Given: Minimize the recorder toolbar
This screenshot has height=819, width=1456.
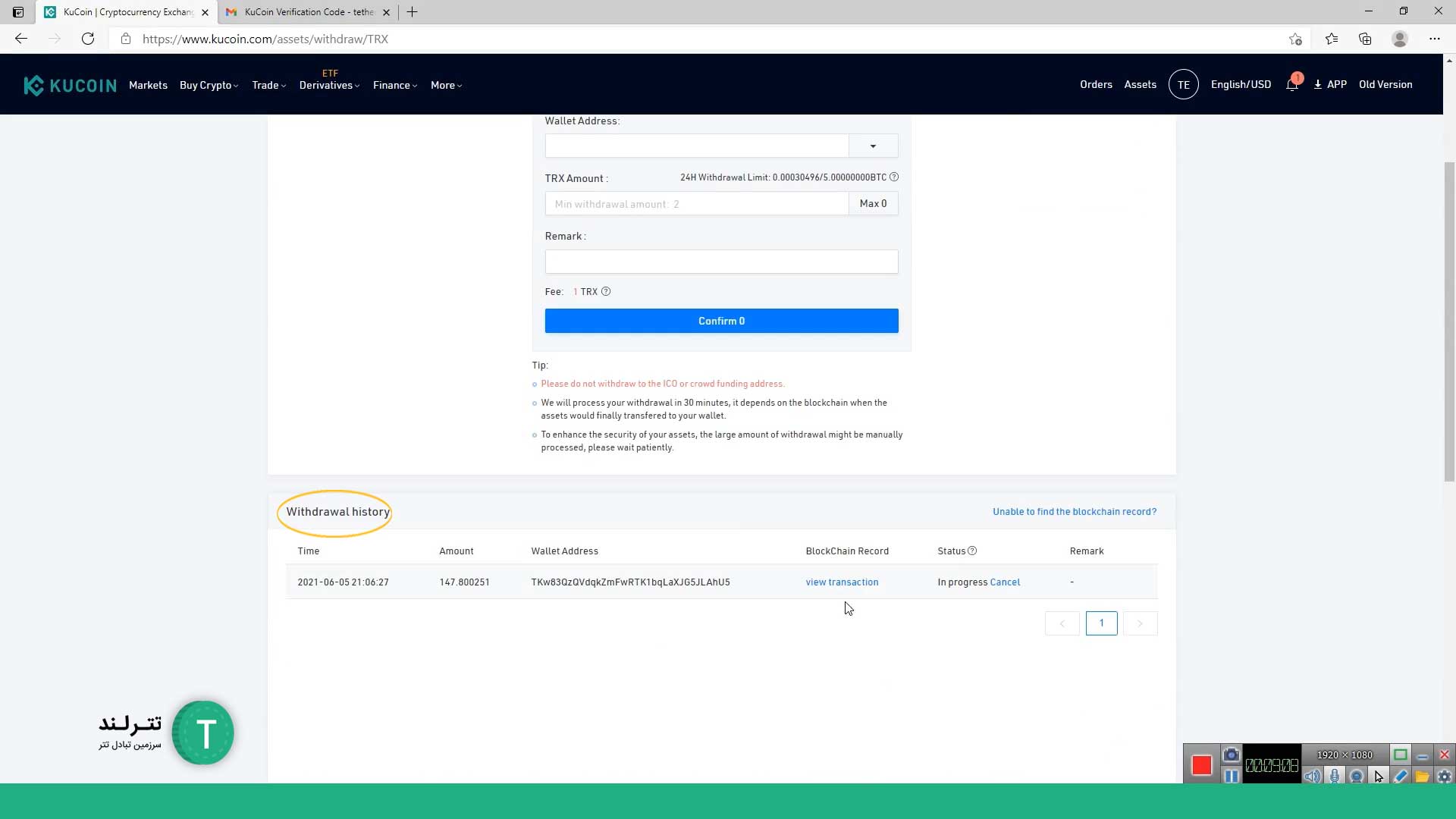Looking at the screenshot, I should [1423, 755].
